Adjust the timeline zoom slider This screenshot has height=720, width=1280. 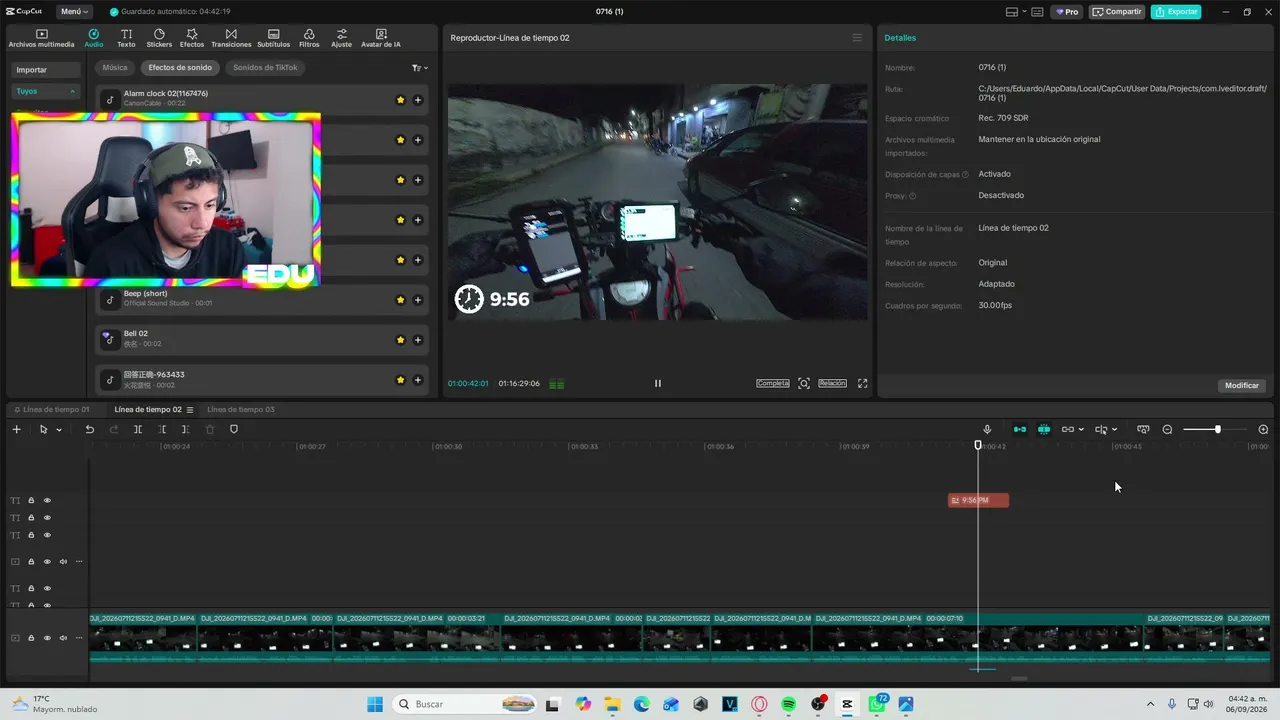coord(1216,429)
